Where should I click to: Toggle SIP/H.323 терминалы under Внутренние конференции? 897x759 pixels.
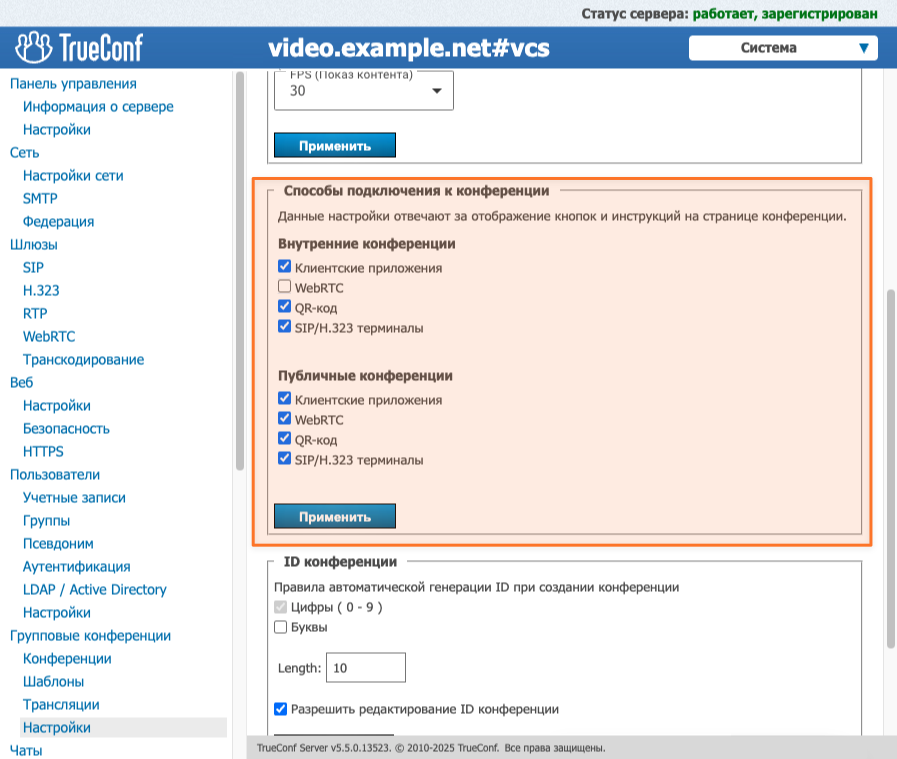pos(284,326)
